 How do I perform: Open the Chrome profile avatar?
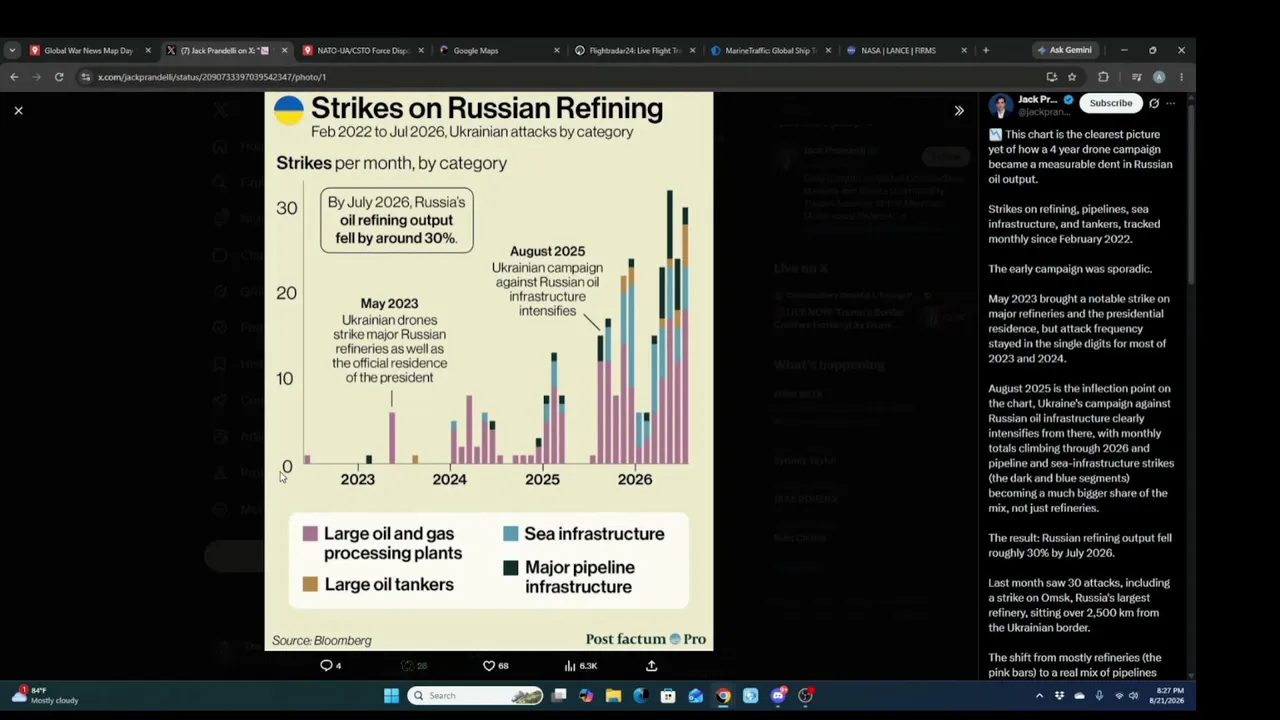[1159, 77]
